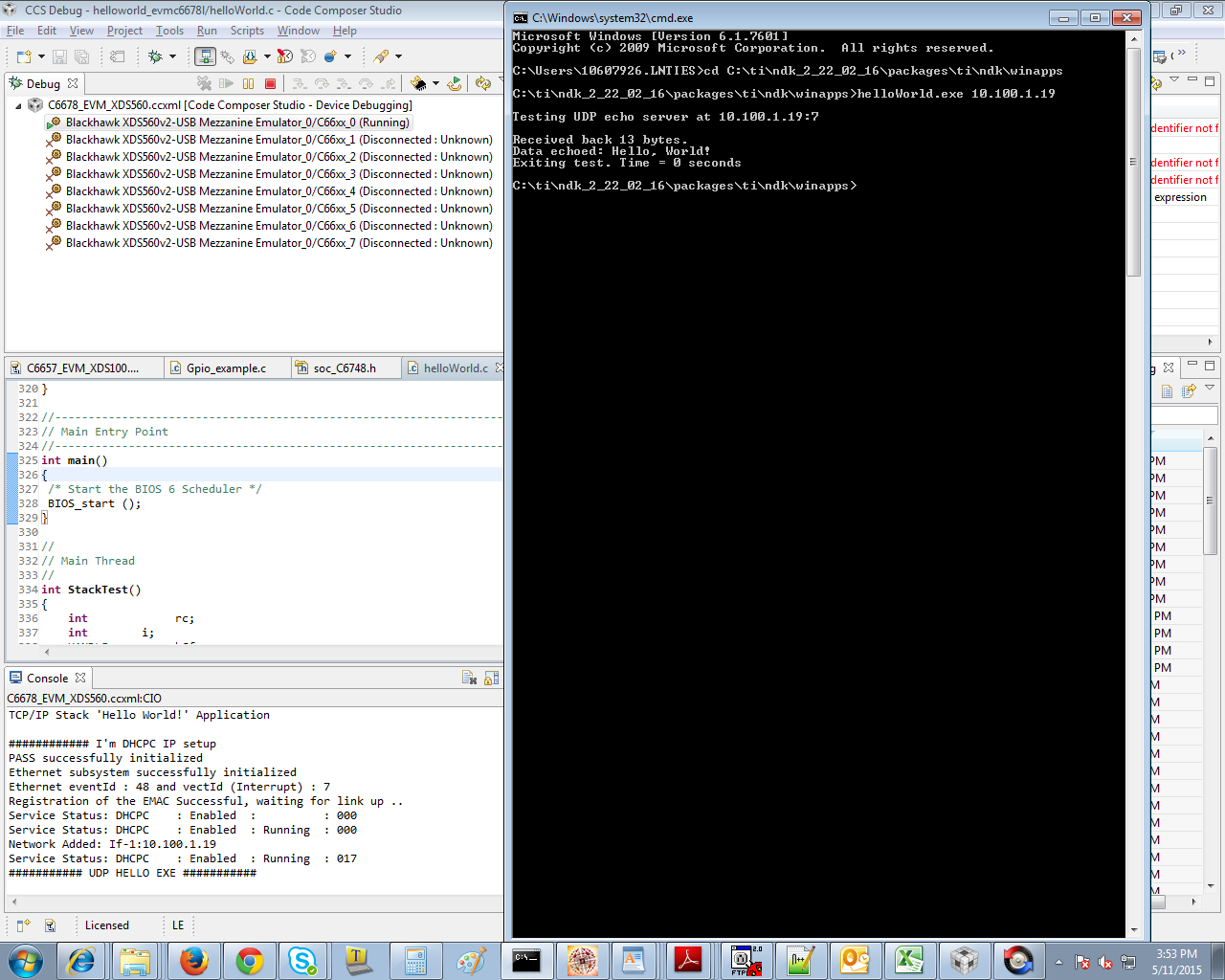
Task: Select the C66xx_4 disconnected core
Action: (x=279, y=191)
